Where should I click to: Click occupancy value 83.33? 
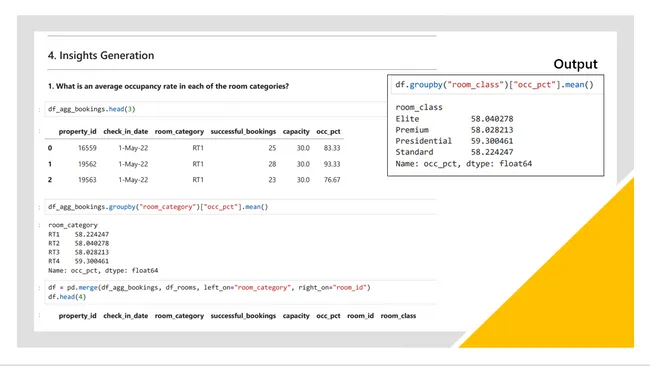coord(332,148)
